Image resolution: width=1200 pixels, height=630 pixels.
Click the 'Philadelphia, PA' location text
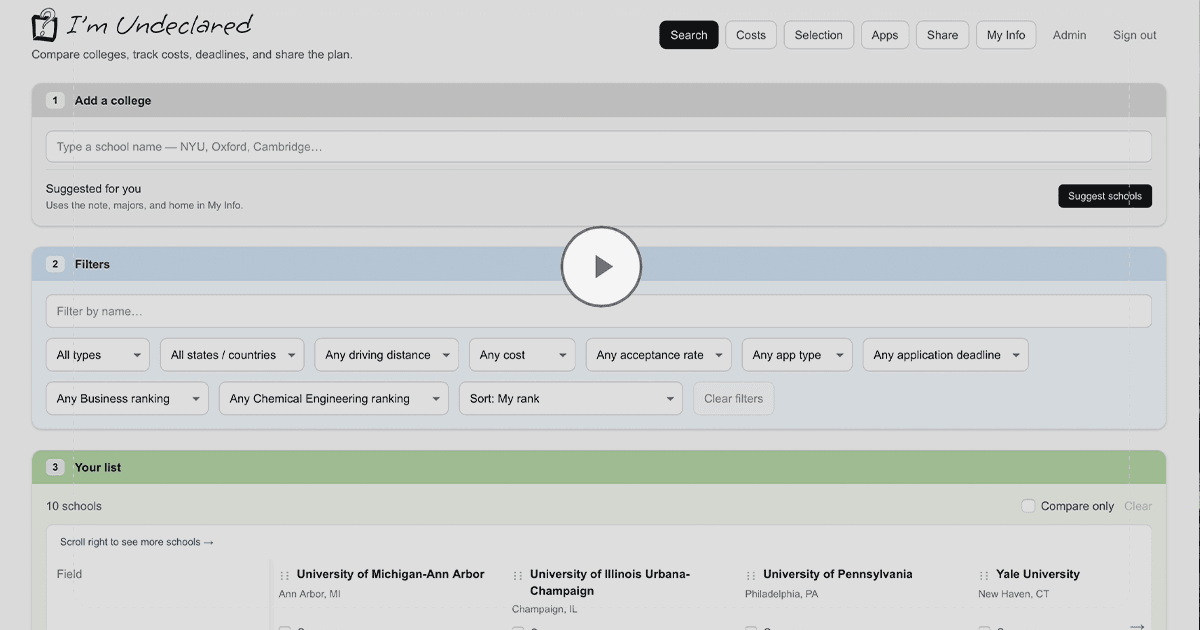782,594
